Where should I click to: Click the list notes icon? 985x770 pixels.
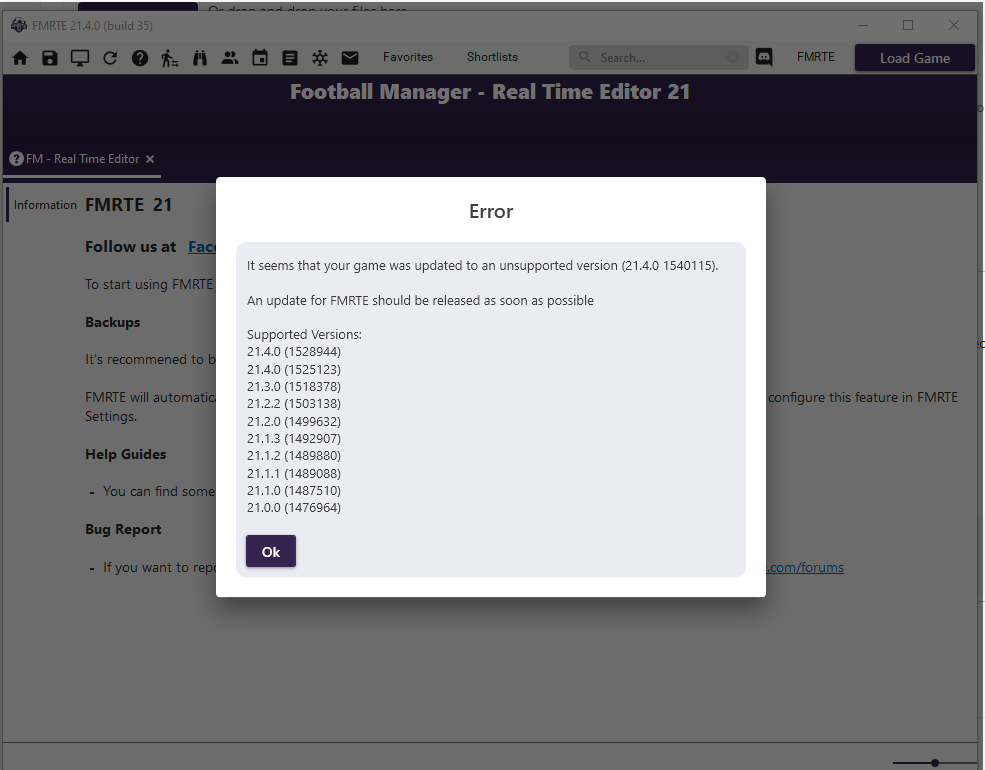click(x=290, y=58)
